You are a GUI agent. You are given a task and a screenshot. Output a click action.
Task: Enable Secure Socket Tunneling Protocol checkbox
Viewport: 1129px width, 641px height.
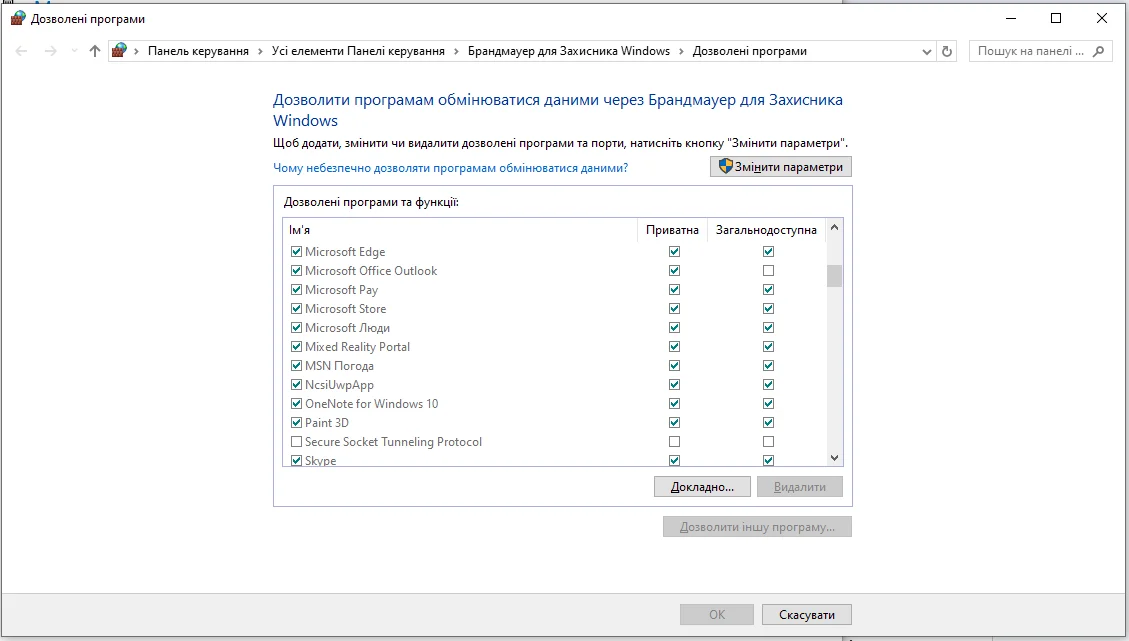[296, 442]
